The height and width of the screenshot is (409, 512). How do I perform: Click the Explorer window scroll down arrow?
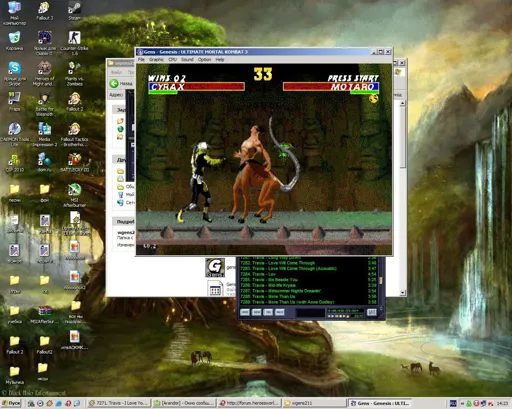pyautogui.click(x=402, y=293)
